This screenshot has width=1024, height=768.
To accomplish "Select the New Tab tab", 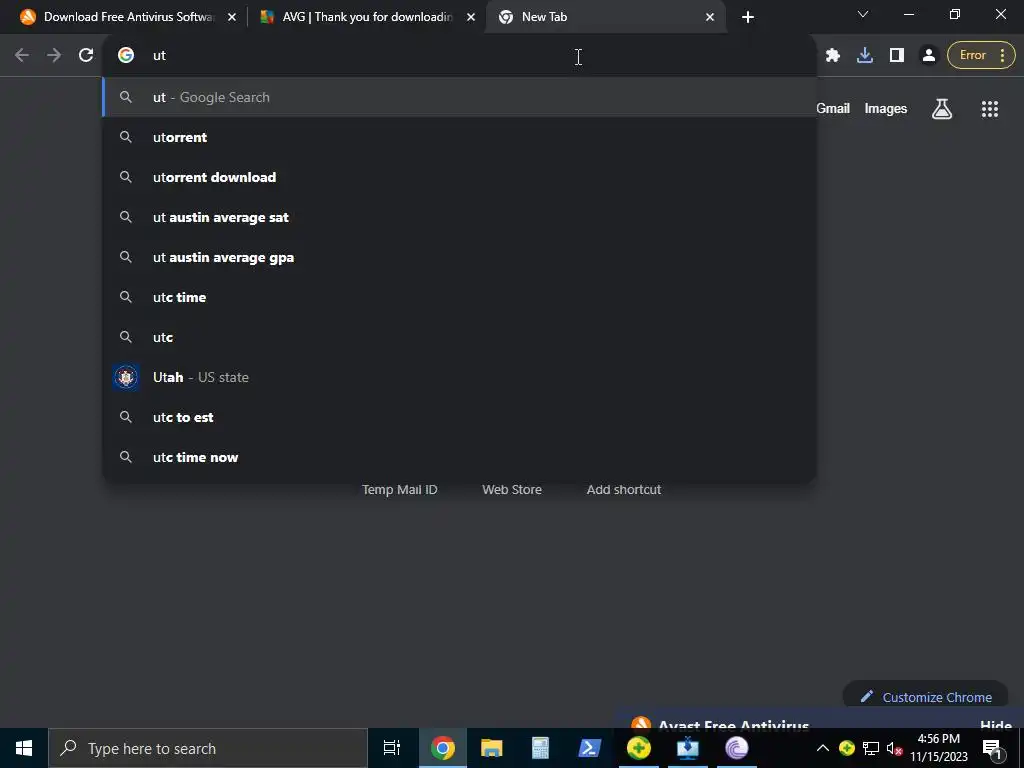I will [603, 17].
